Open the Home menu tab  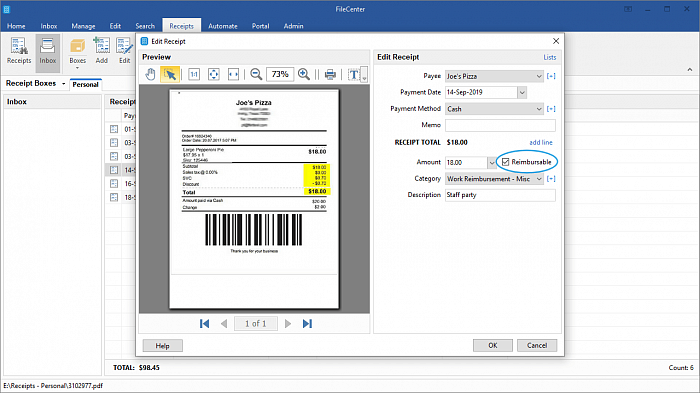click(x=16, y=26)
